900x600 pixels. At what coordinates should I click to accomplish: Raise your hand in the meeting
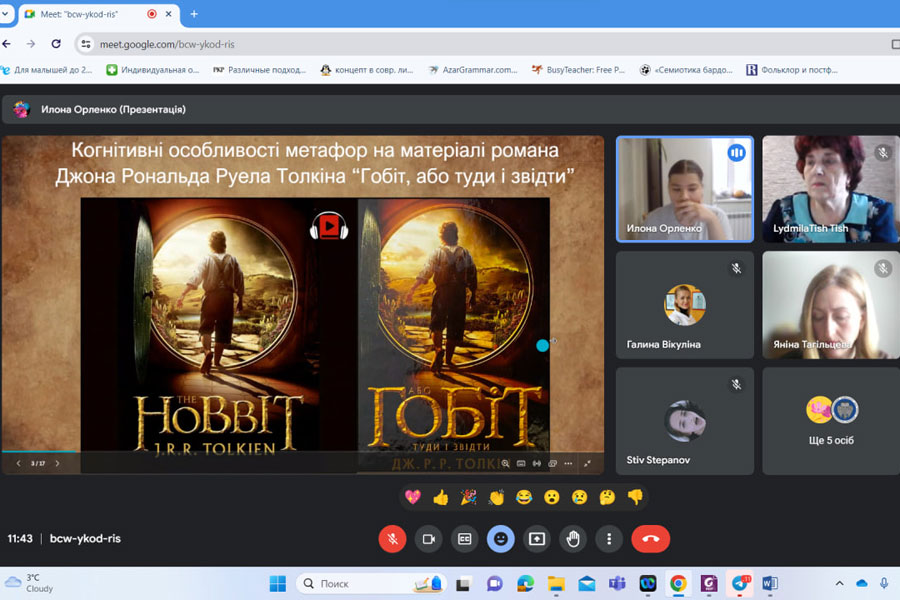pos(573,539)
